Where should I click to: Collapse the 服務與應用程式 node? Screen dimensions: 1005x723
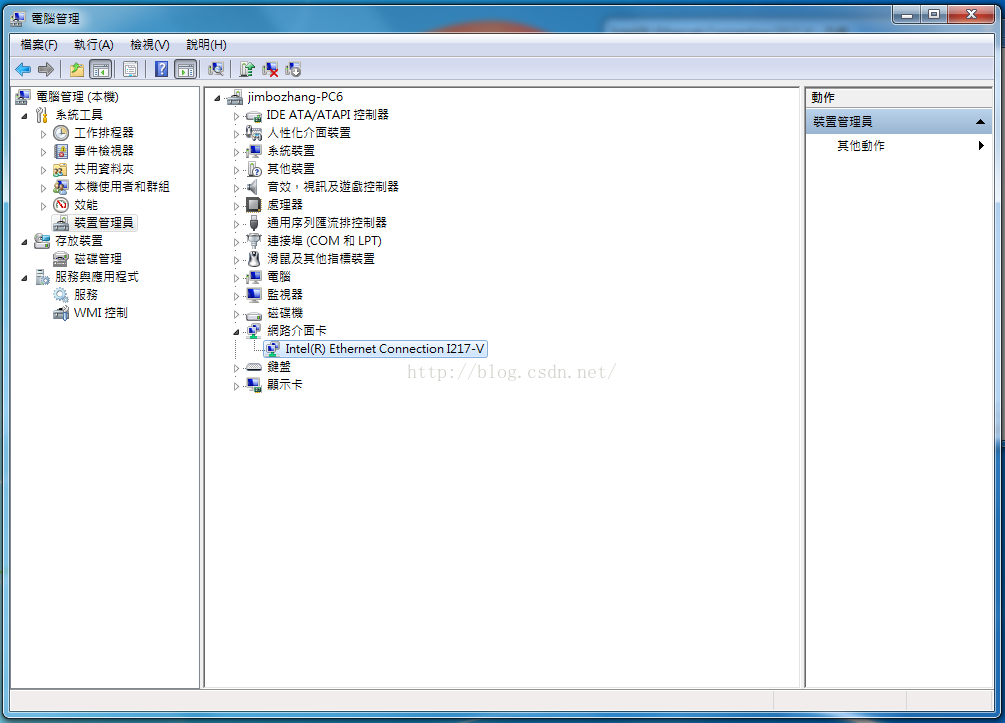[x=24, y=278]
